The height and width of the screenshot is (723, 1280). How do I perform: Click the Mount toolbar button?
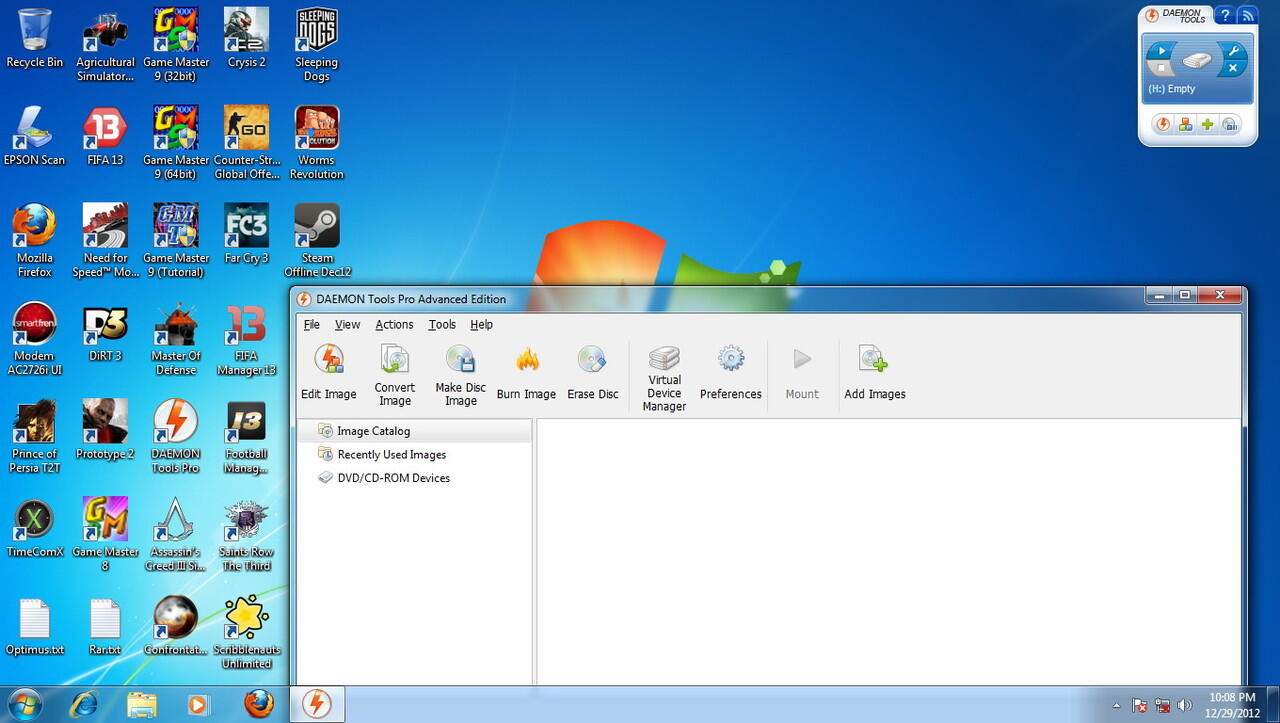(x=802, y=373)
